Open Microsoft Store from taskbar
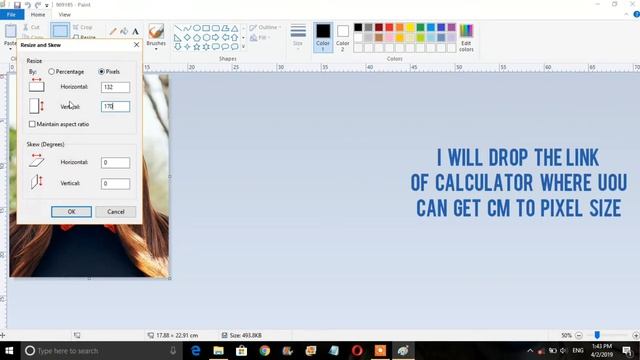 (x=241, y=351)
